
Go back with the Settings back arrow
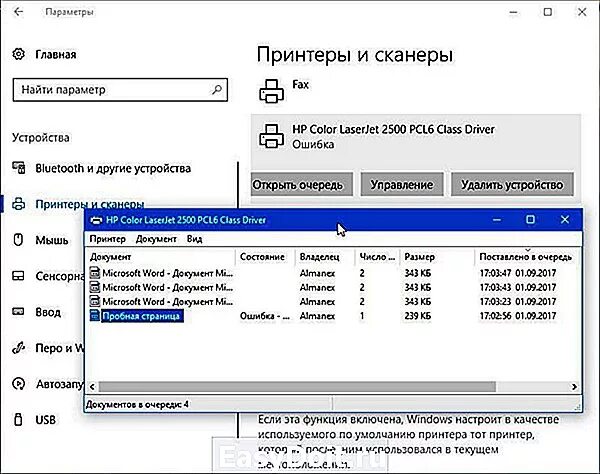[18, 12]
